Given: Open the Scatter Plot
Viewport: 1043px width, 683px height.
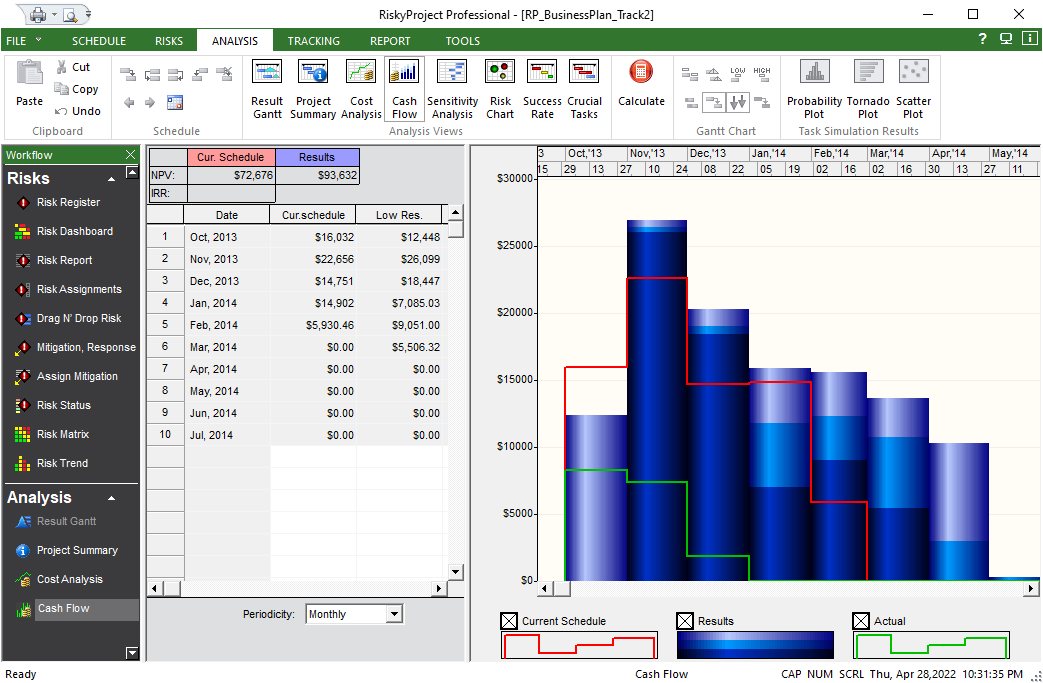Looking at the screenshot, I should click(913, 89).
